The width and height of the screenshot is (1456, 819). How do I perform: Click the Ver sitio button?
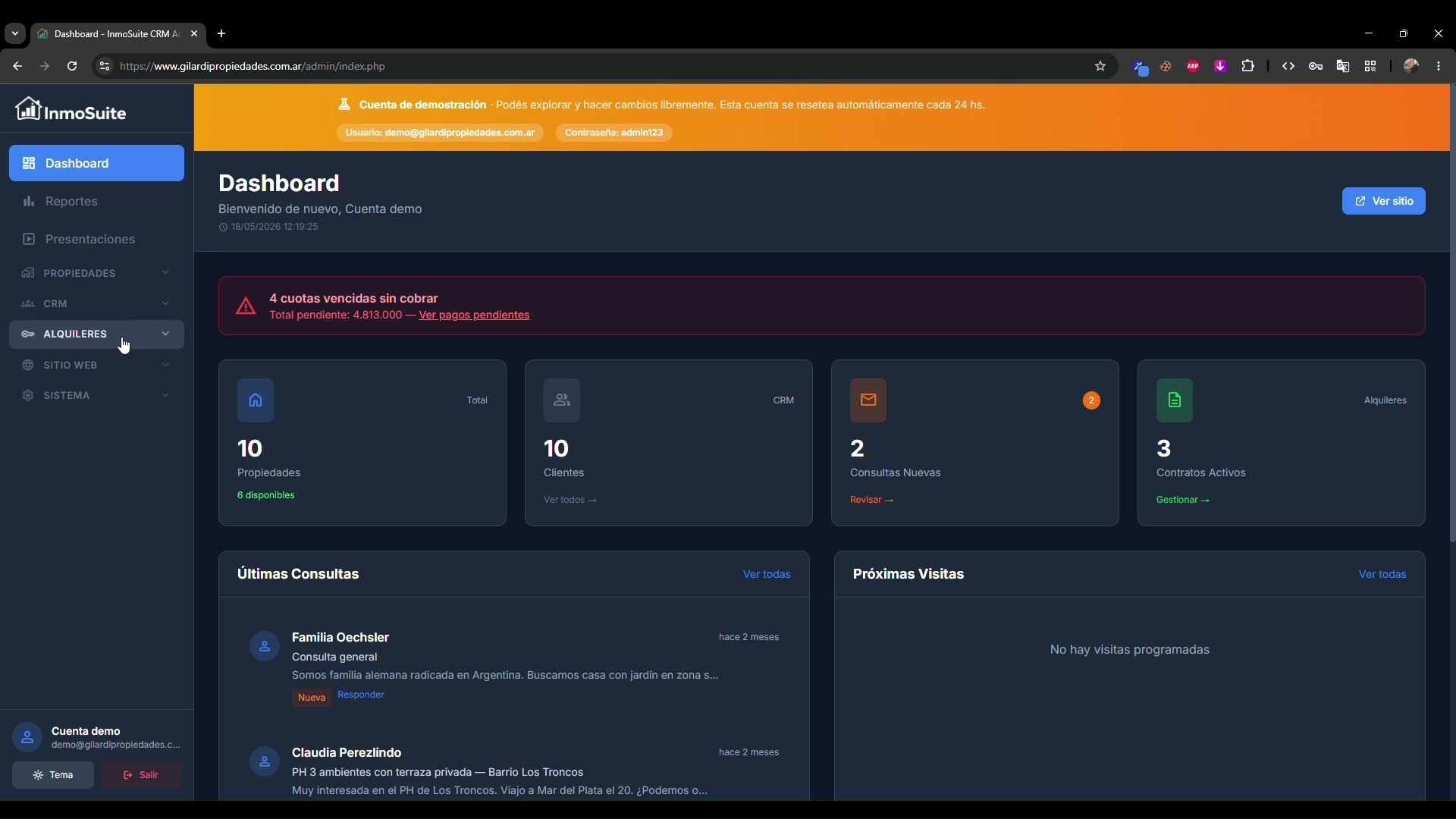tap(1384, 201)
